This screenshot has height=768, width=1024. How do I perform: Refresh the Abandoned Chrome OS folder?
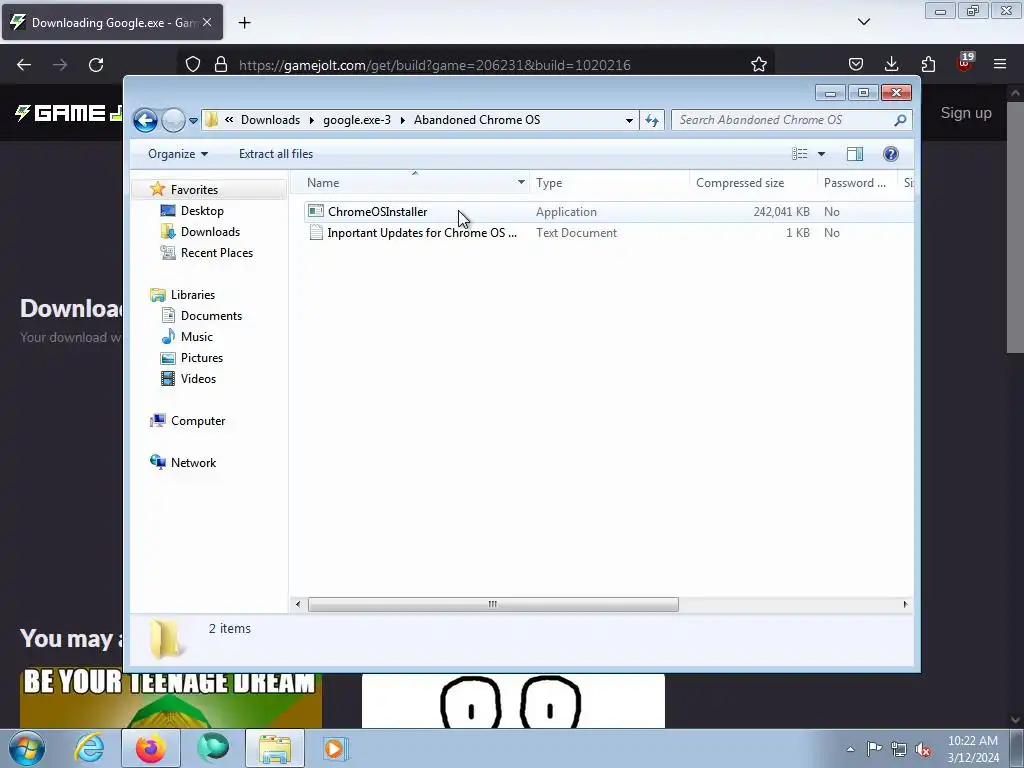(x=652, y=120)
